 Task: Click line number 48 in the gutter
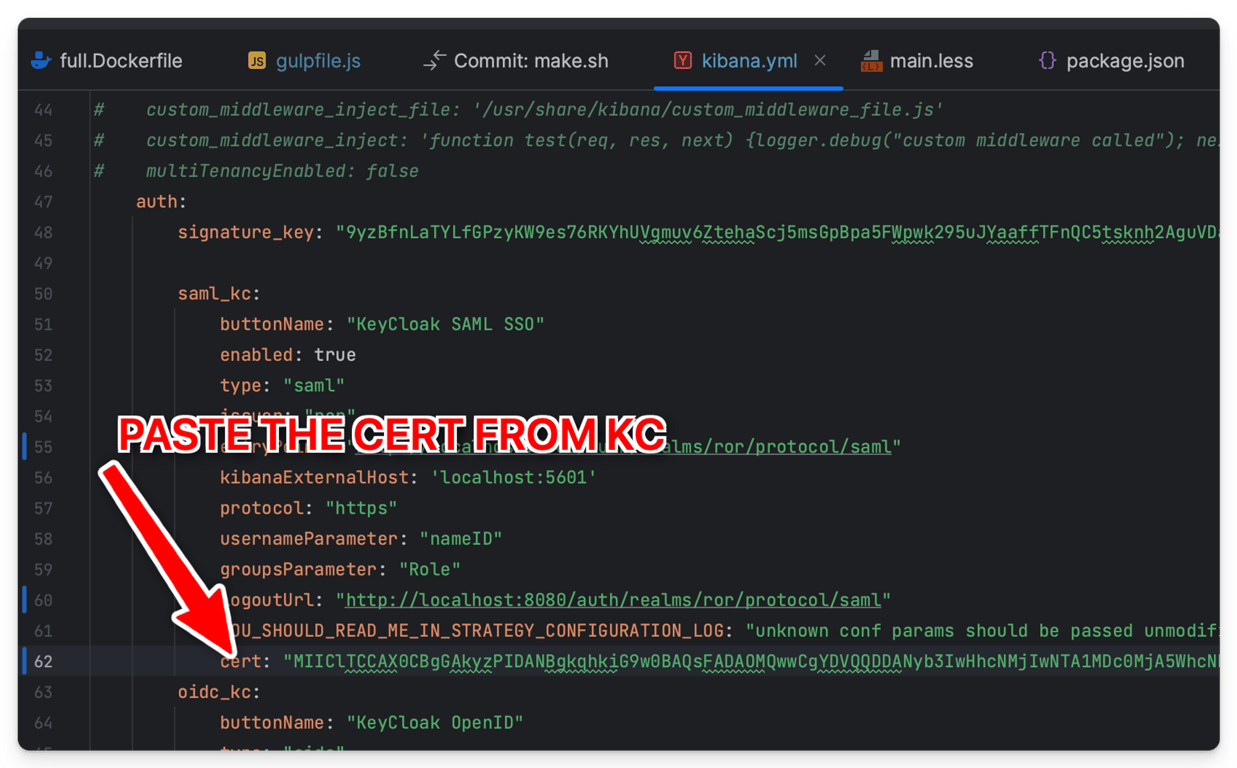pyautogui.click(x=43, y=232)
